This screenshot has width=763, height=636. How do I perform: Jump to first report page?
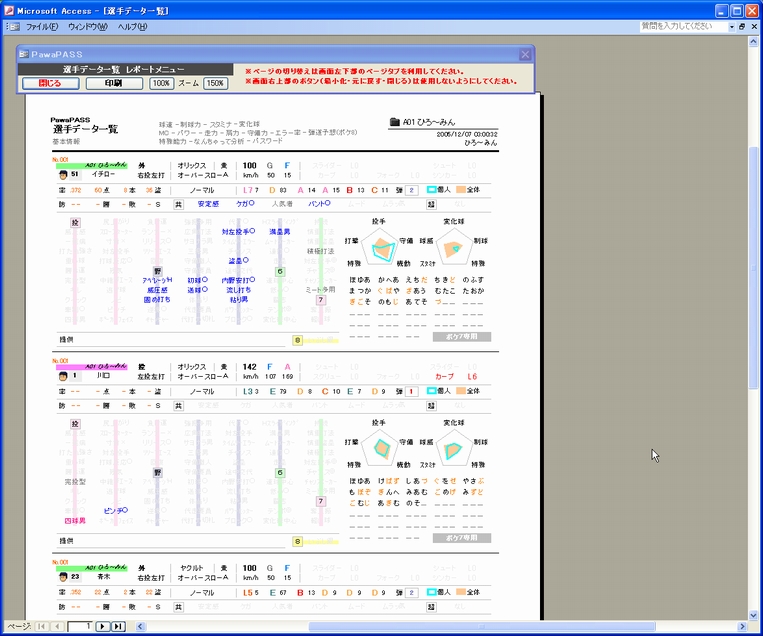tap(42, 626)
